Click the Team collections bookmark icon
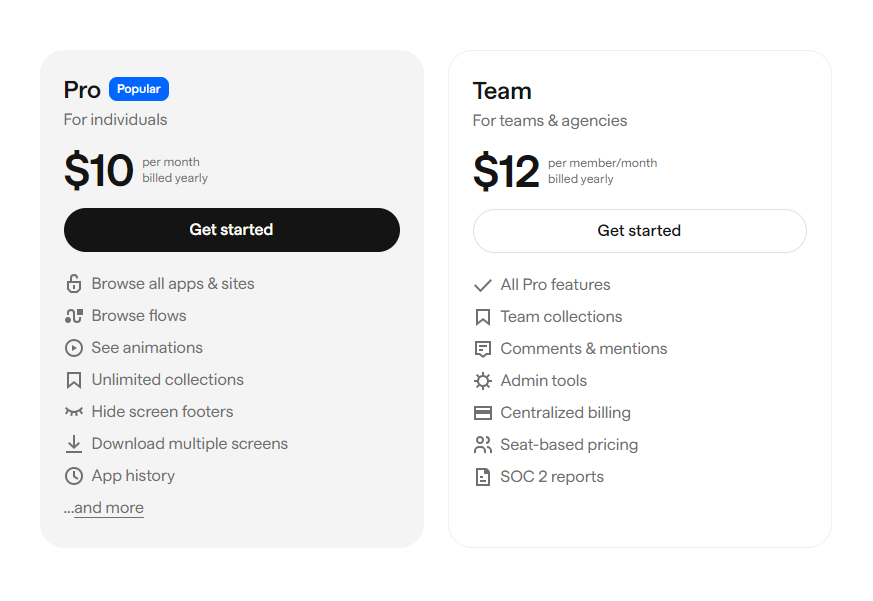Image resolution: width=873 pixels, height=601 pixels. click(x=482, y=317)
